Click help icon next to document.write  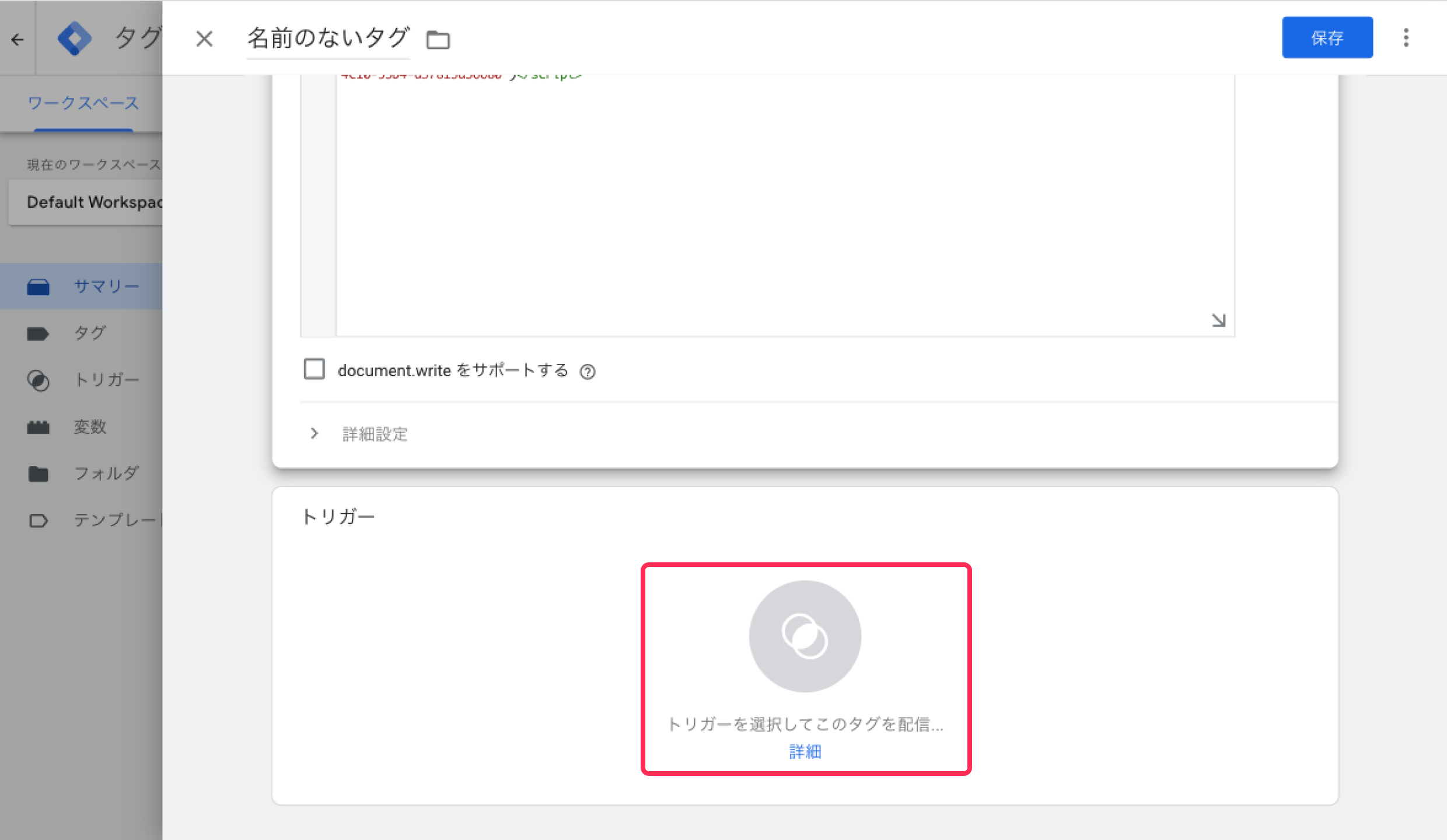(588, 372)
